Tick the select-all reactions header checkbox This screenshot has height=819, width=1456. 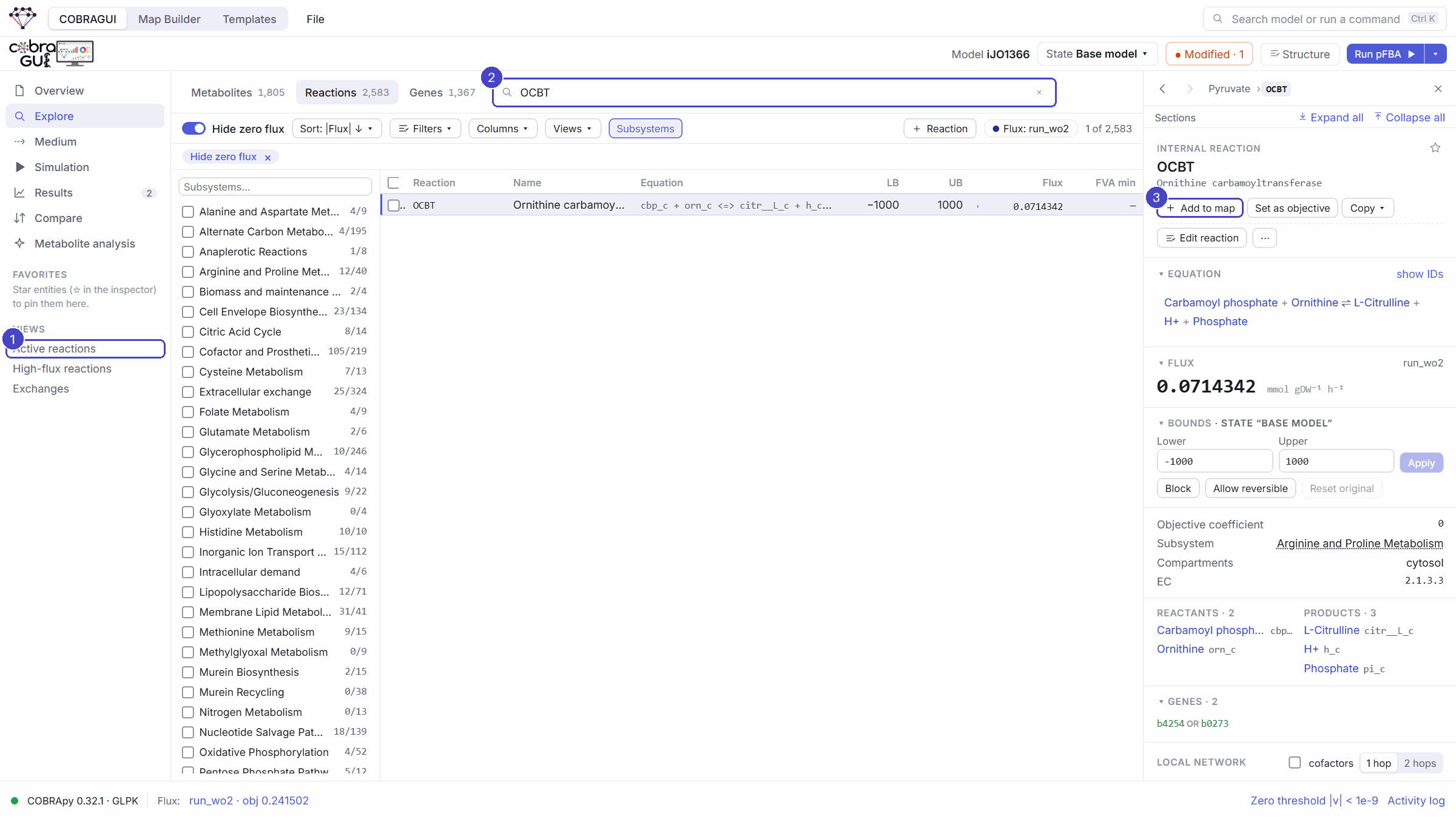[x=394, y=183]
